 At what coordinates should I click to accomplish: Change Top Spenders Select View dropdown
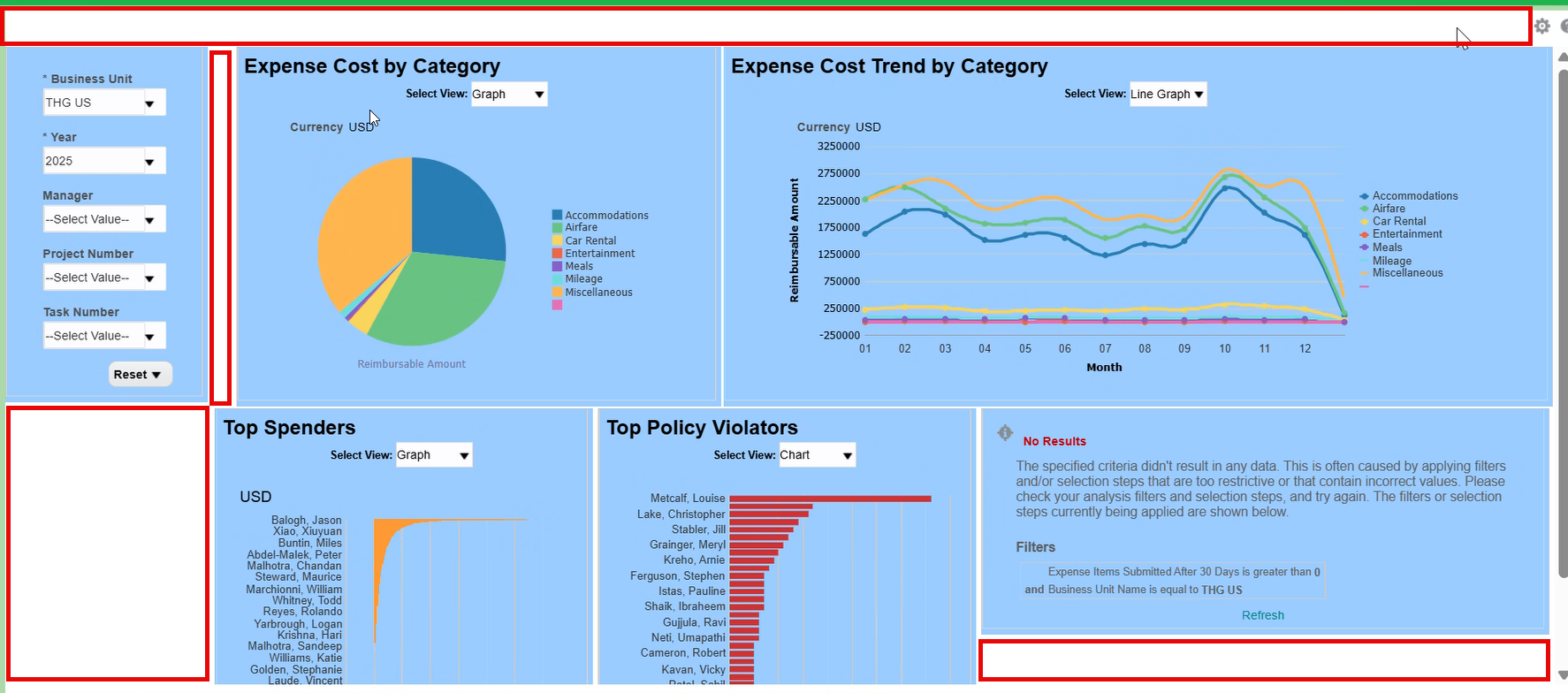tap(433, 455)
